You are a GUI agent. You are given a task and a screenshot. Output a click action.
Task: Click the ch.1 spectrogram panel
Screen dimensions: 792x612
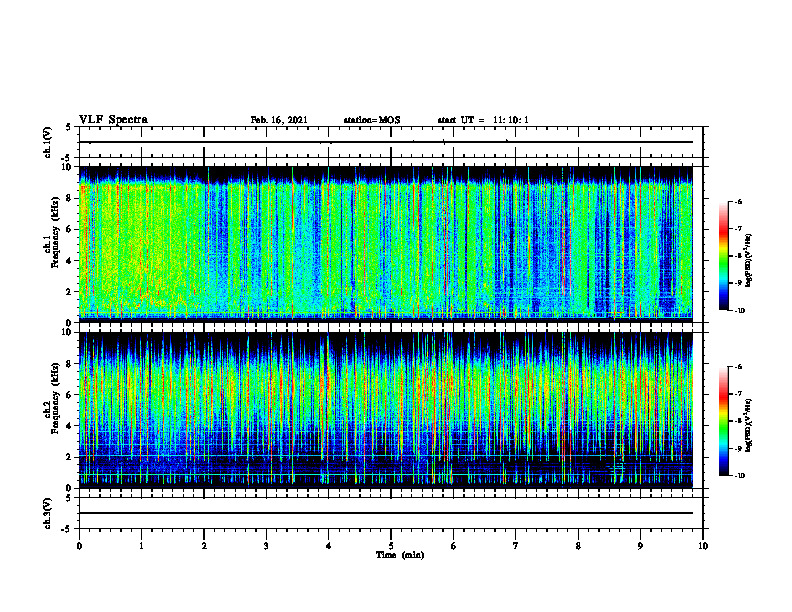pyautogui.click(x=386, y=244)
